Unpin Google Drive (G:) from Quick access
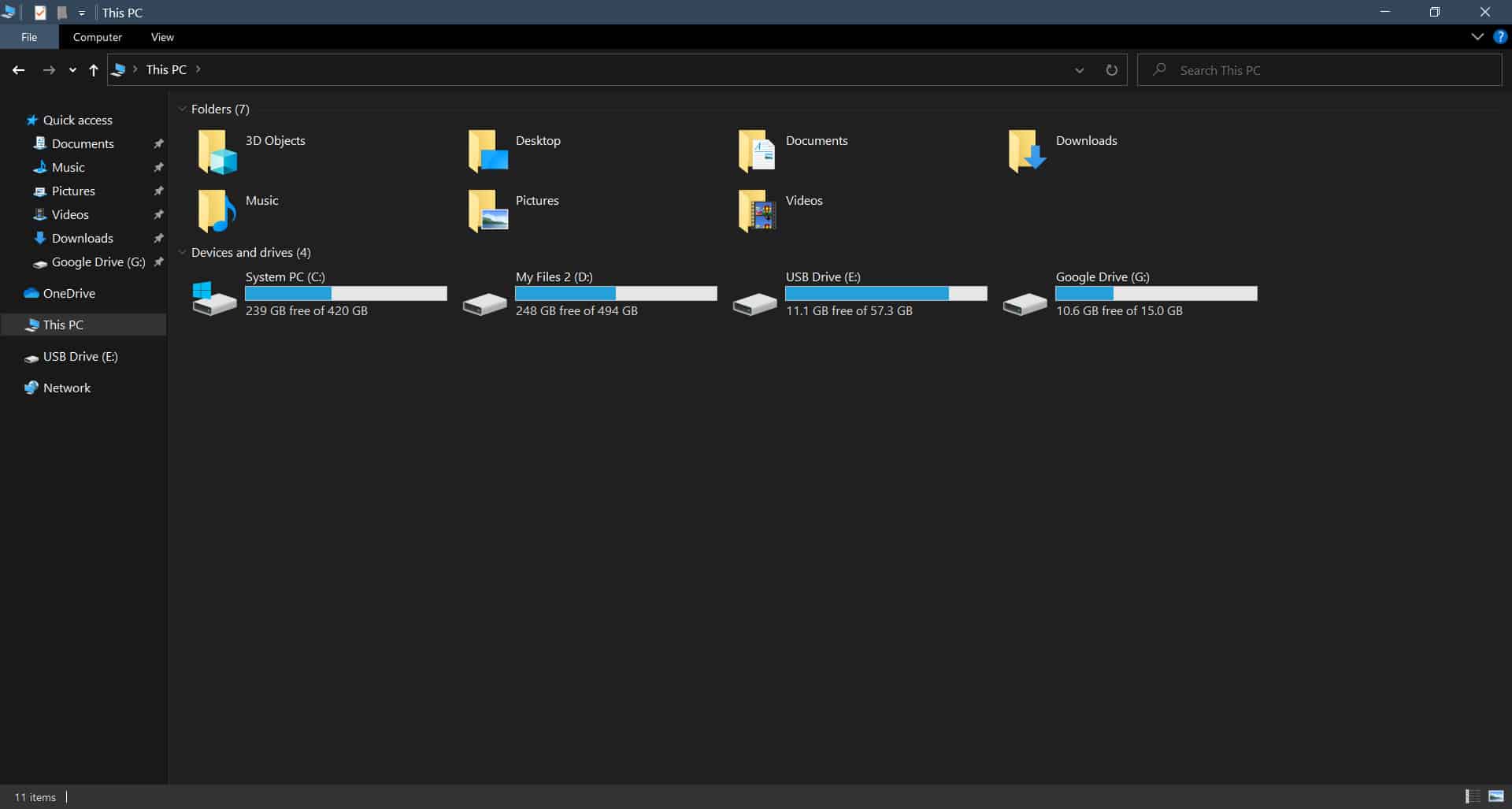This screenshot has height=809, width=1512. tap(158, 262)
